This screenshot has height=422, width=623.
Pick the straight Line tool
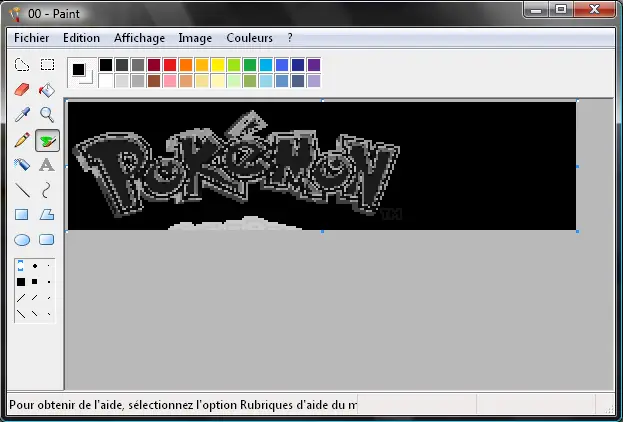[22, 190]
